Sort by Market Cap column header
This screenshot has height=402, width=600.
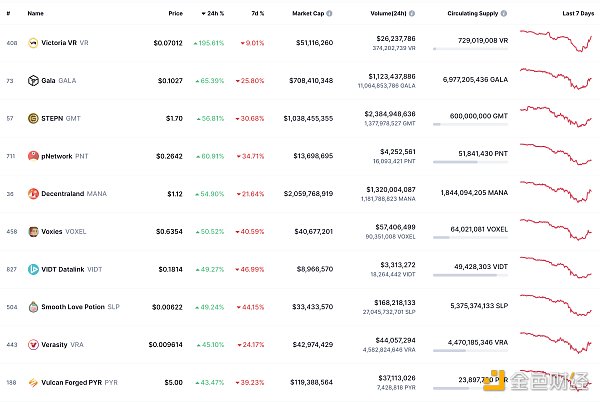click(x=312, y=14)
